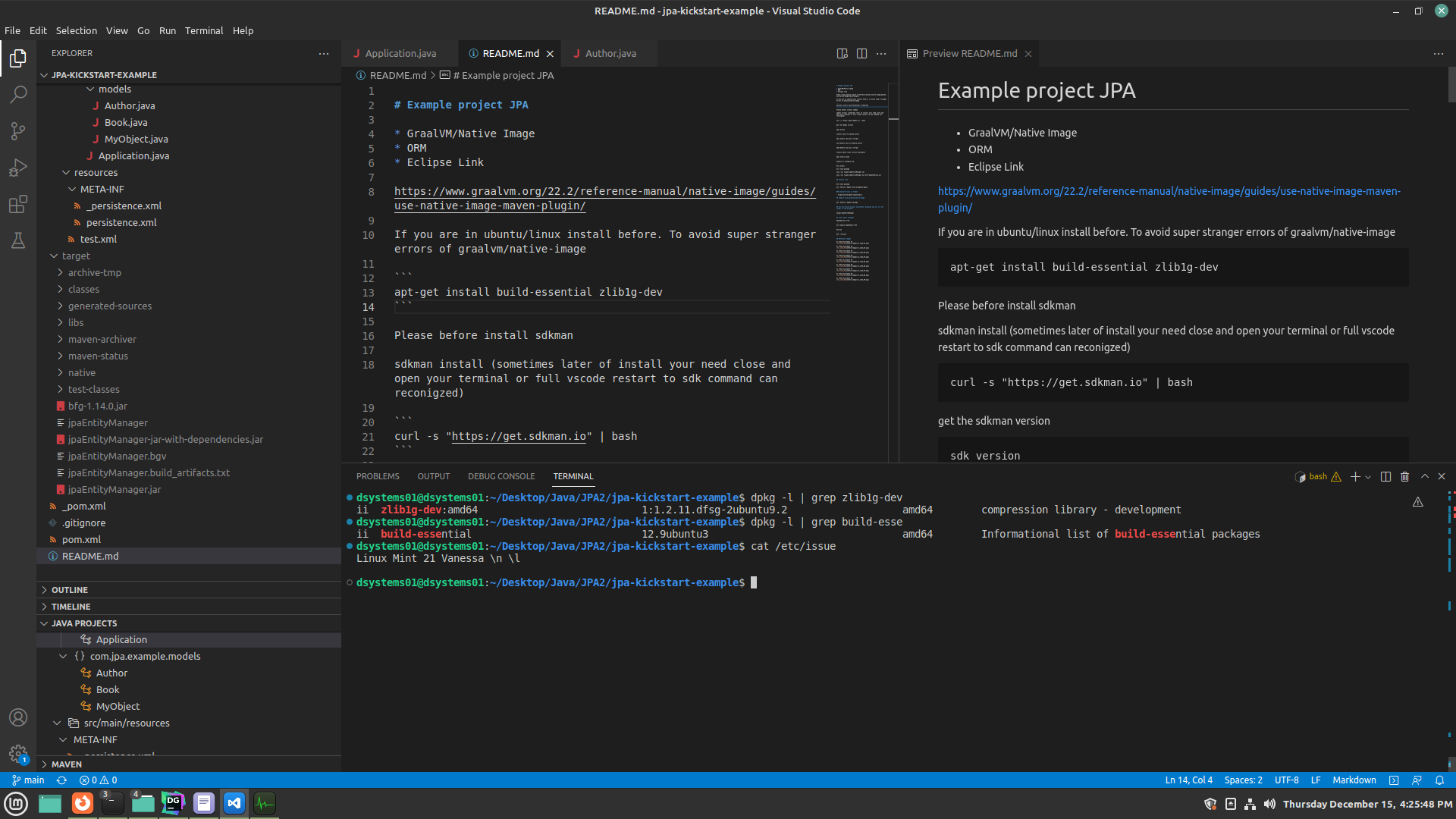Screen dimensions: 1456x819
Task: Open the Extensions view
Action: click(x=18, y=204)
